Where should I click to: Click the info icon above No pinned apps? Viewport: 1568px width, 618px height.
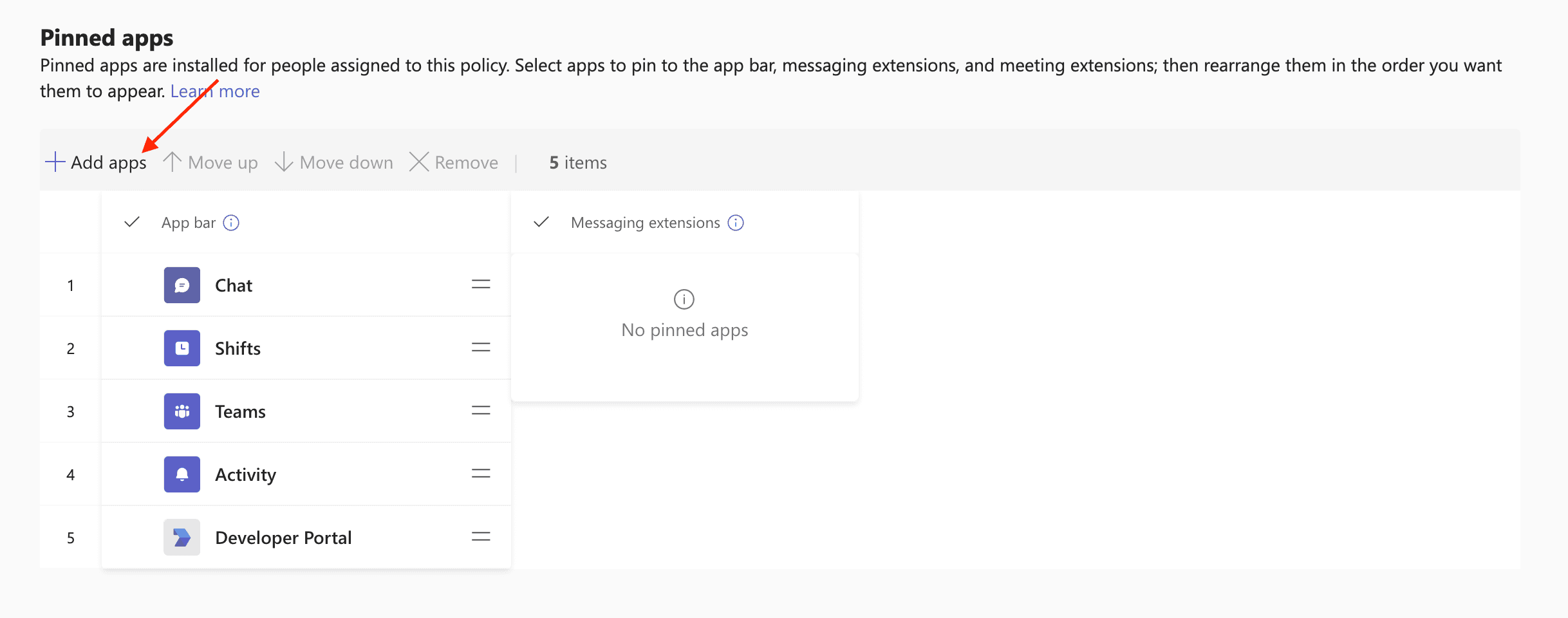[x=684, y=299]
